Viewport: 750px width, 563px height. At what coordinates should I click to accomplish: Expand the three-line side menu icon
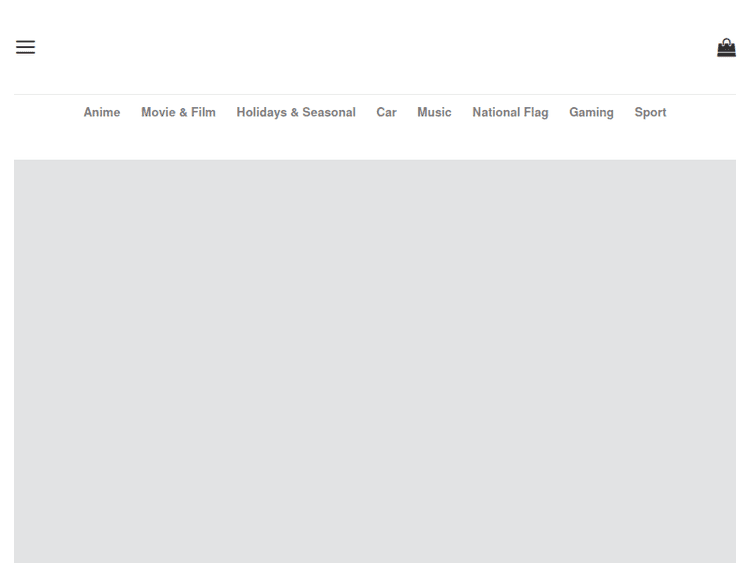point(25,47)
